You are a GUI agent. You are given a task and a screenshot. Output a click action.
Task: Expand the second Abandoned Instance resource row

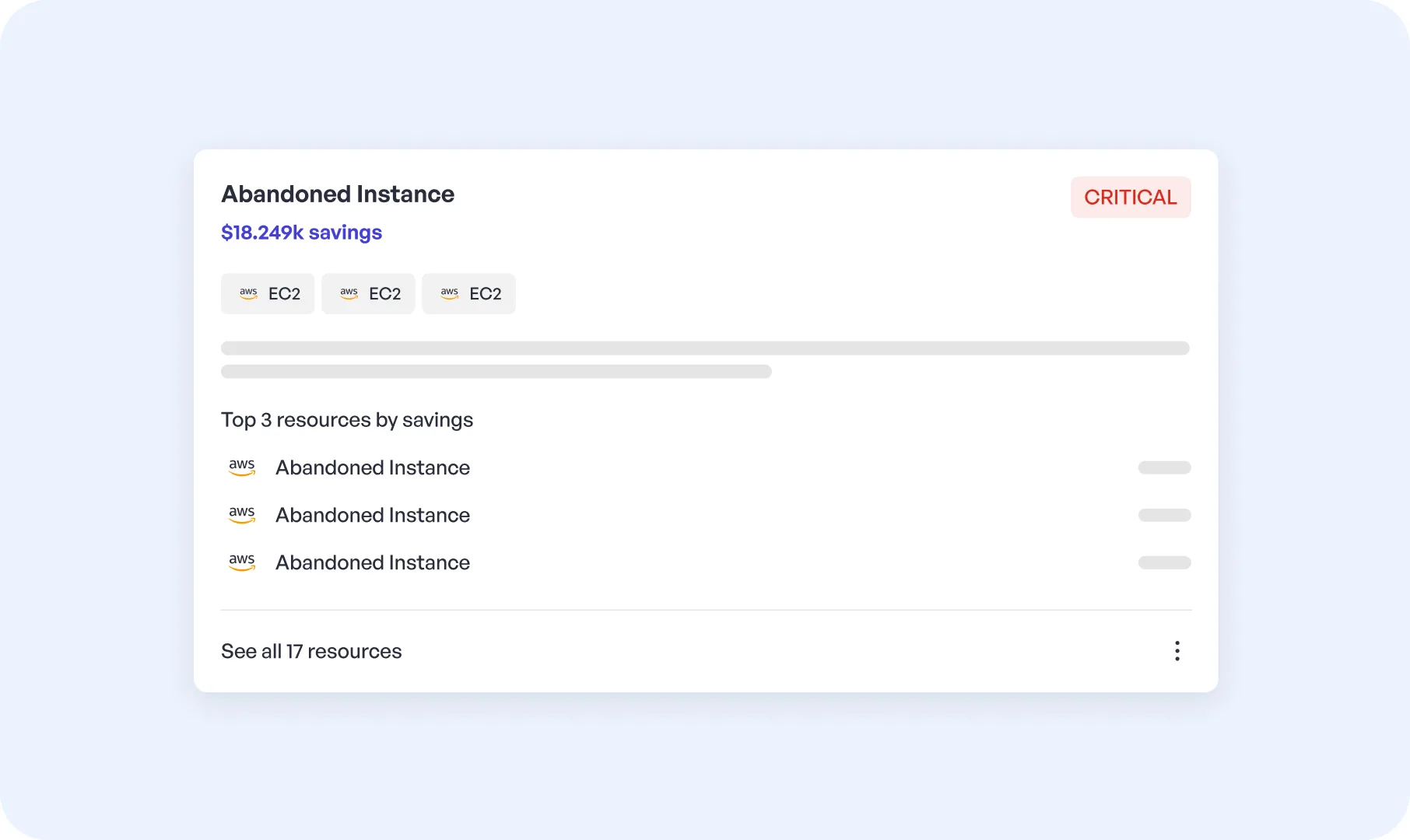coord(372,515)
